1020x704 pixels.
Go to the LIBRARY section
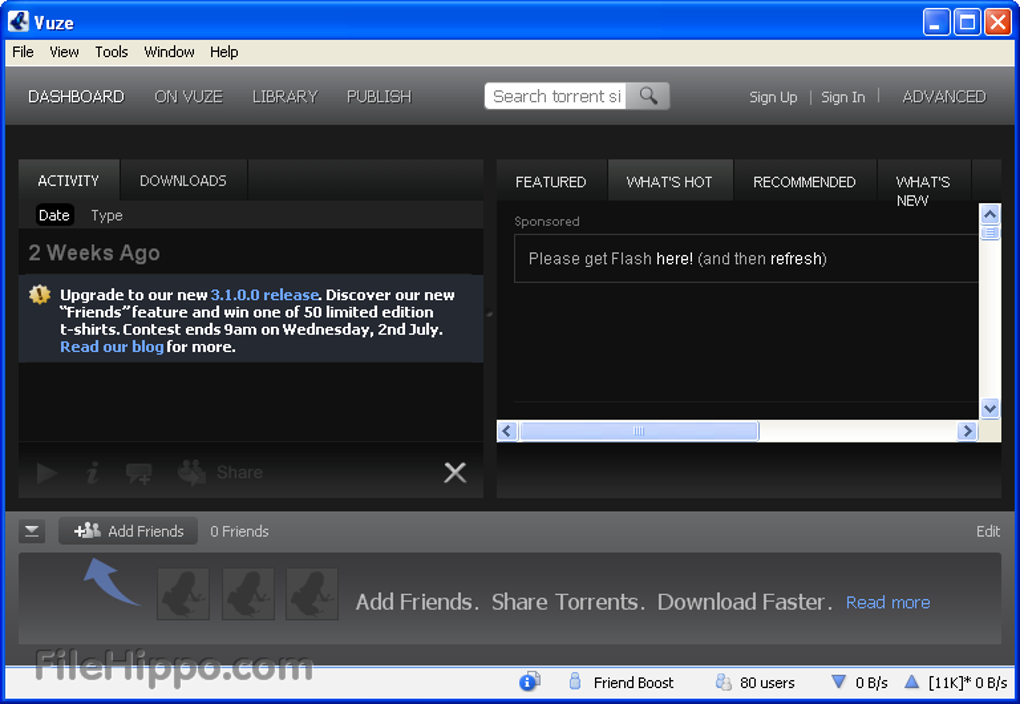click(285, 97)
